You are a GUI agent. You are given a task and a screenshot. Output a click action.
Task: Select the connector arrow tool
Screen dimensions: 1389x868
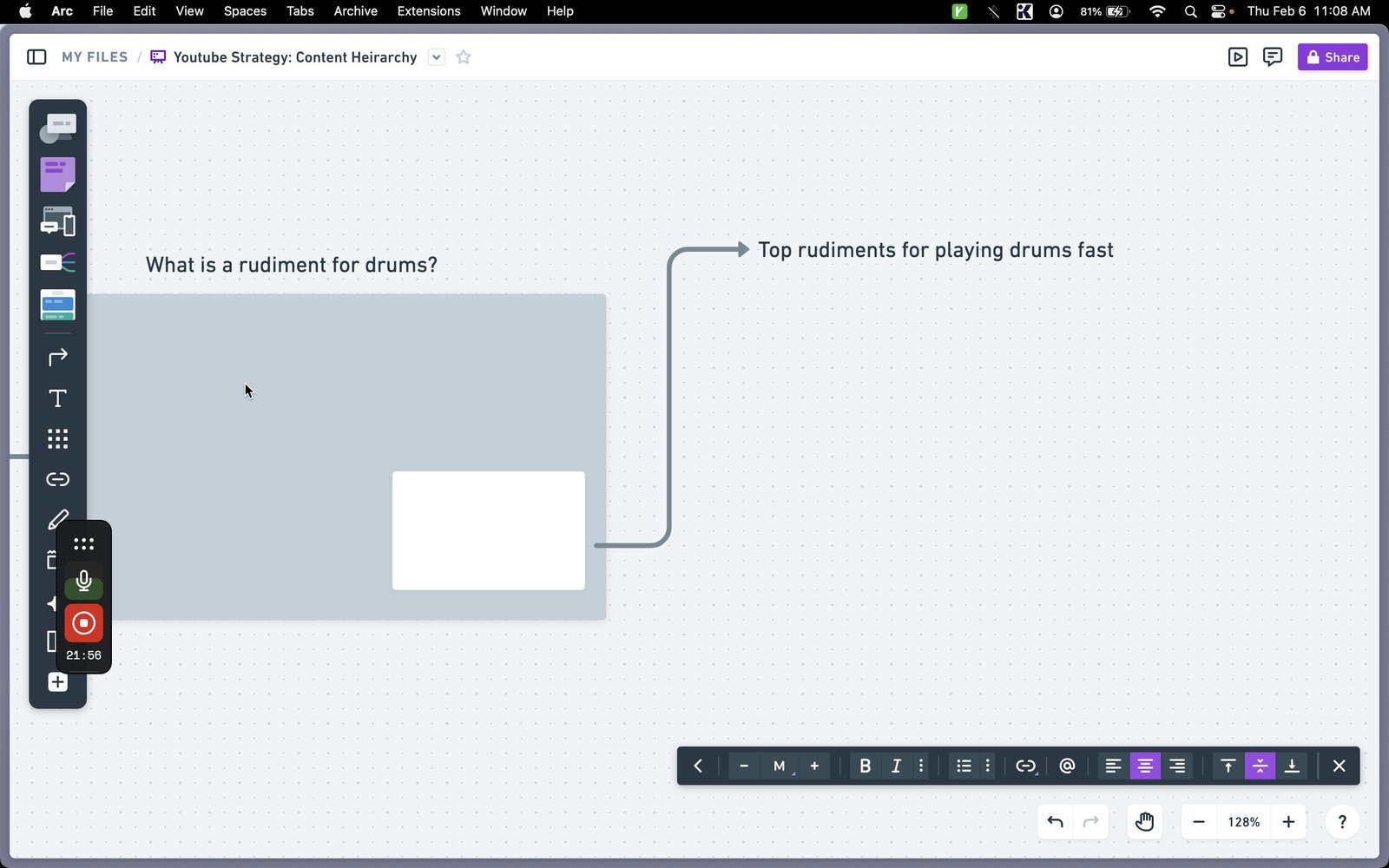pos(57,357)
